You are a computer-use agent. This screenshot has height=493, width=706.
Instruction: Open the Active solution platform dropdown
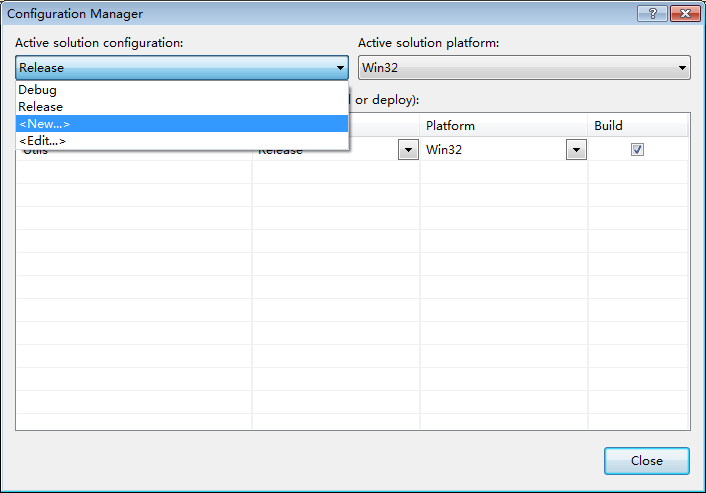click(524, 68)
